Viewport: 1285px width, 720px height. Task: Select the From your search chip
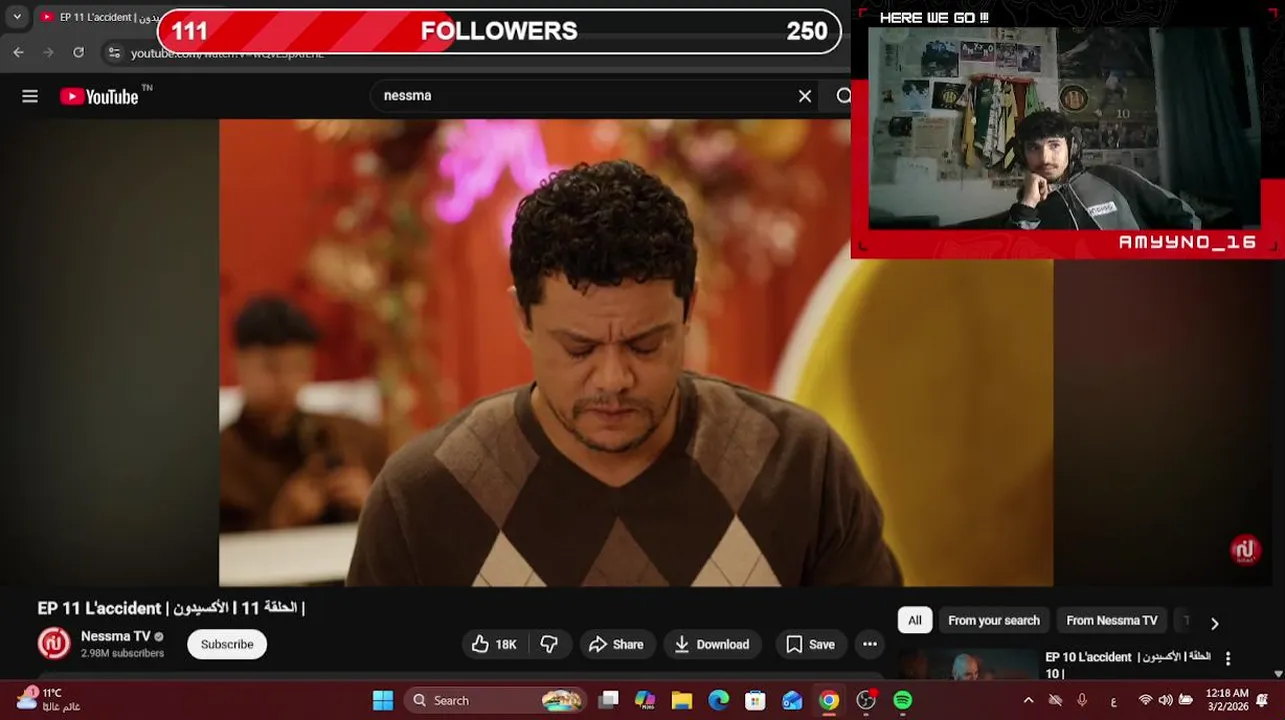tap(994, 620)
